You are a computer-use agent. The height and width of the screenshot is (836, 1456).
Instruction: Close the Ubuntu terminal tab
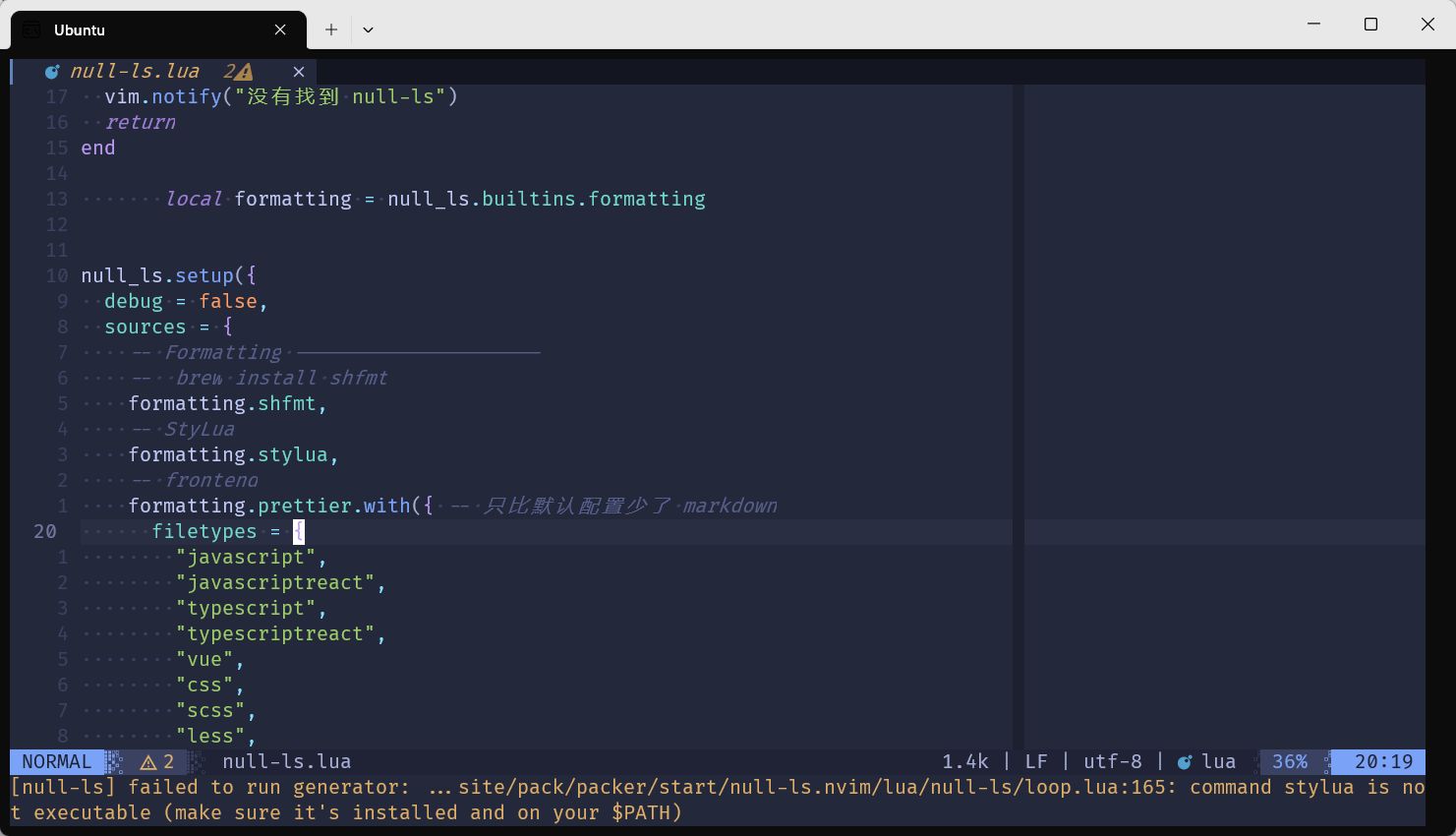pos(280,30)
